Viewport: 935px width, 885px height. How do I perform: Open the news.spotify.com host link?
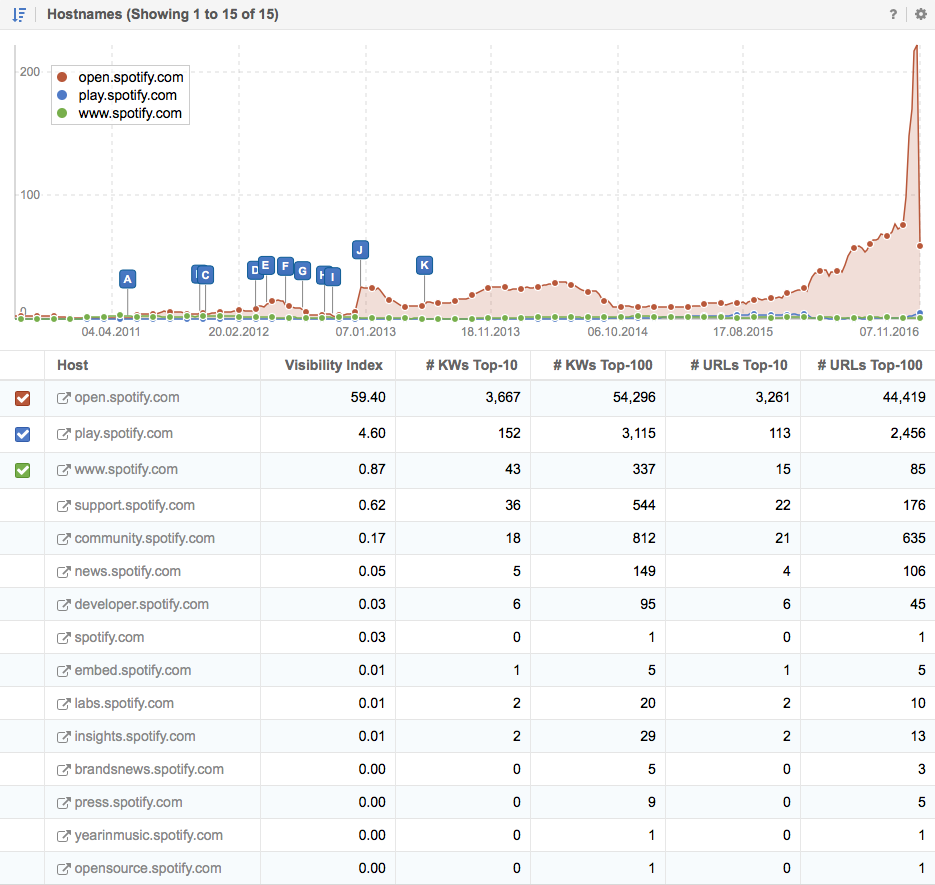click(127, 572)
